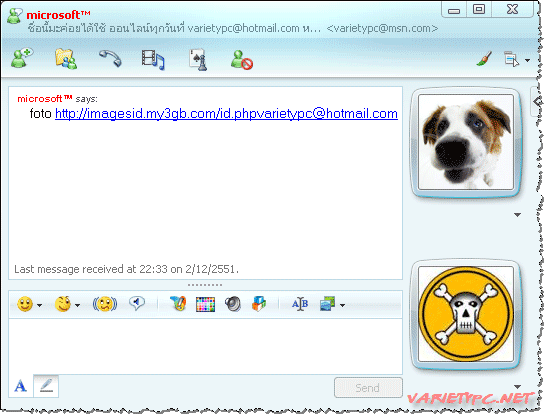Toggle handwriting input mode
This screenshot has height=414, width=544.
46,386
